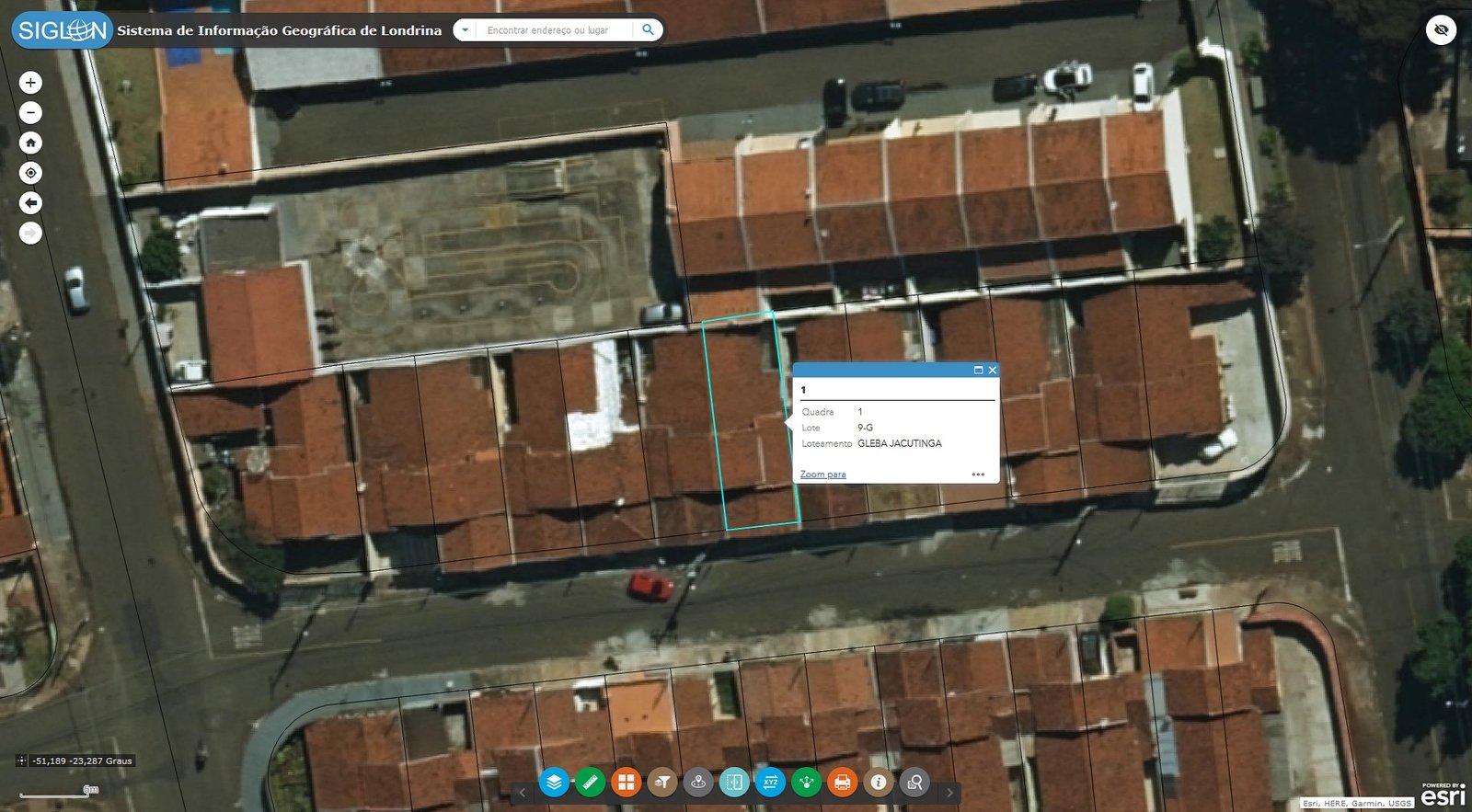Zoom in with the plus button

(x=30, y=83)
